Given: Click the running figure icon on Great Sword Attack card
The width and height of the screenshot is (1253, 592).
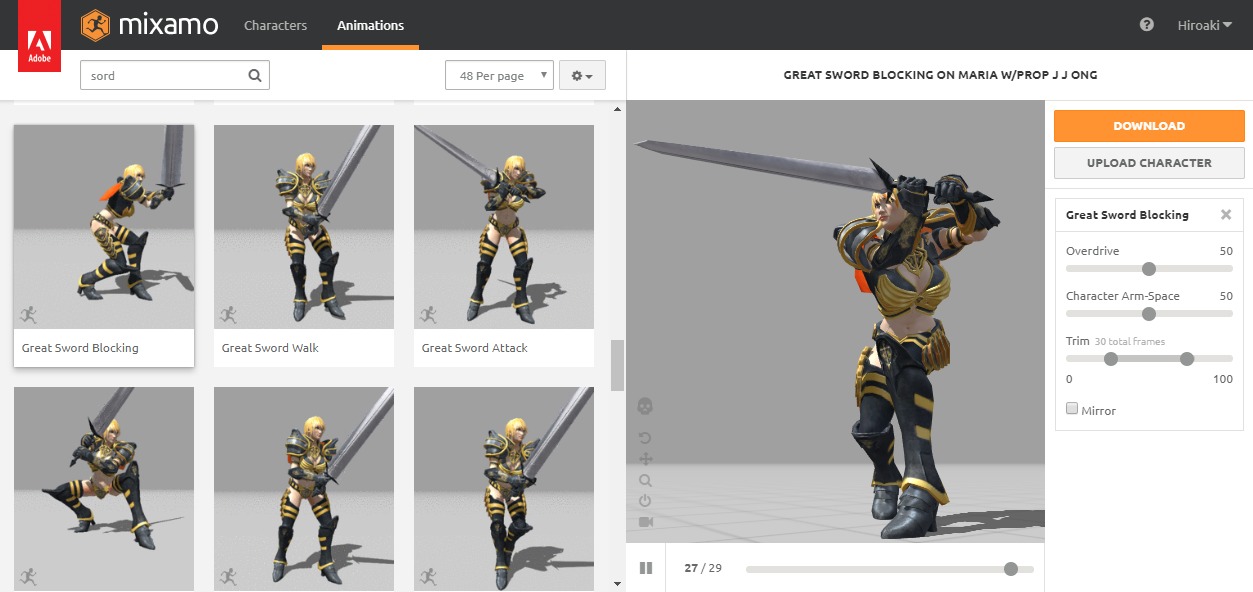Looking at the screenshot, I should pyautogui.click(x=428, y=314).
